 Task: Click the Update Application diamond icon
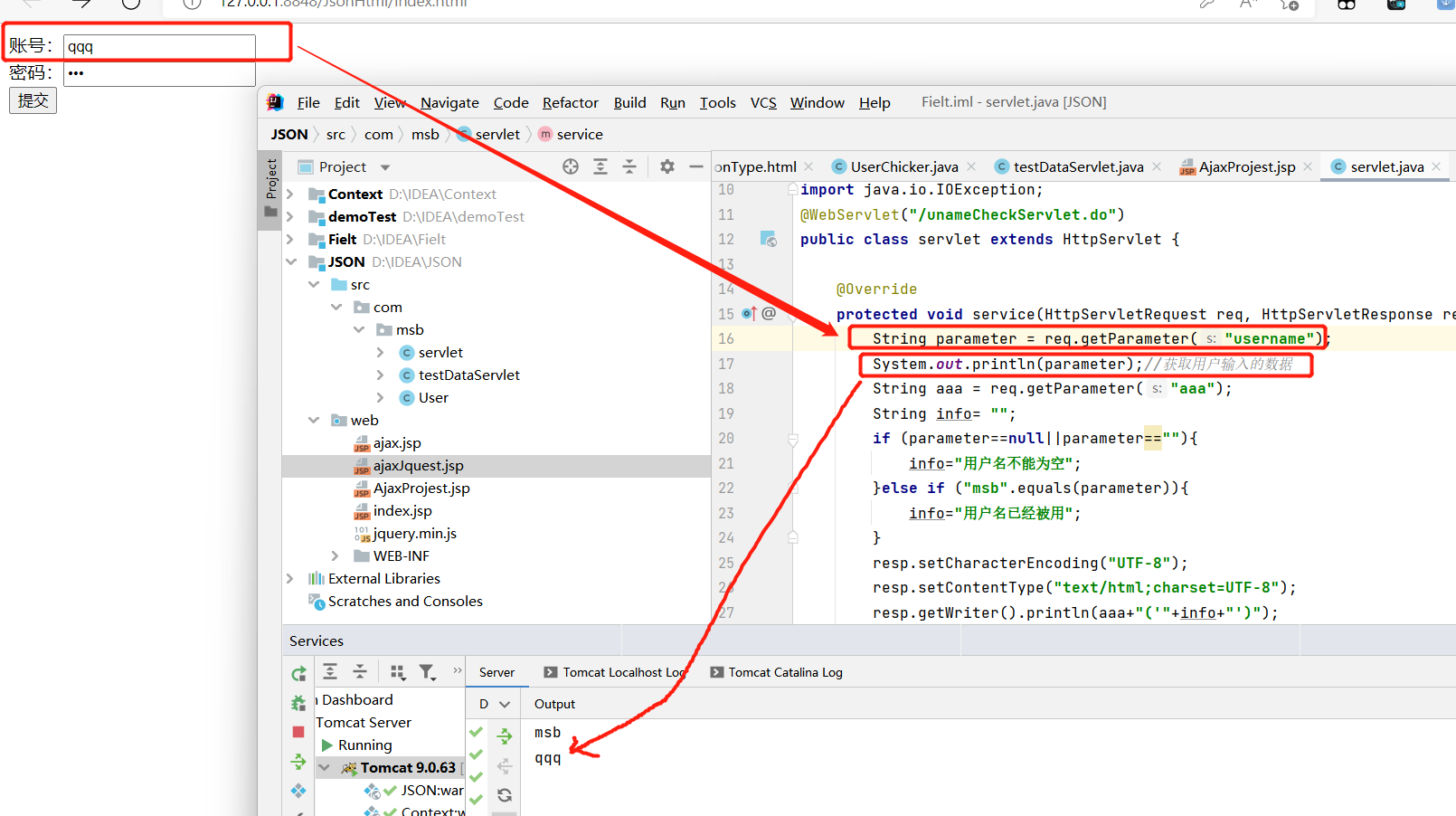[298, 791]
